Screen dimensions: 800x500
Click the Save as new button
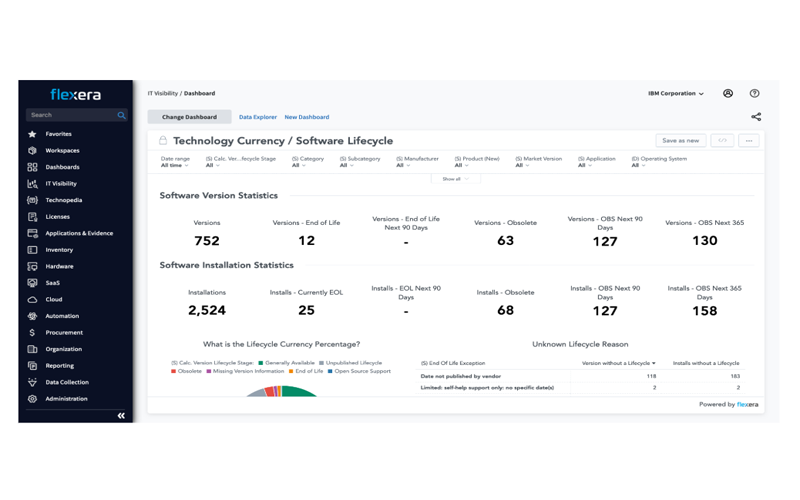[x=681, y=140]
